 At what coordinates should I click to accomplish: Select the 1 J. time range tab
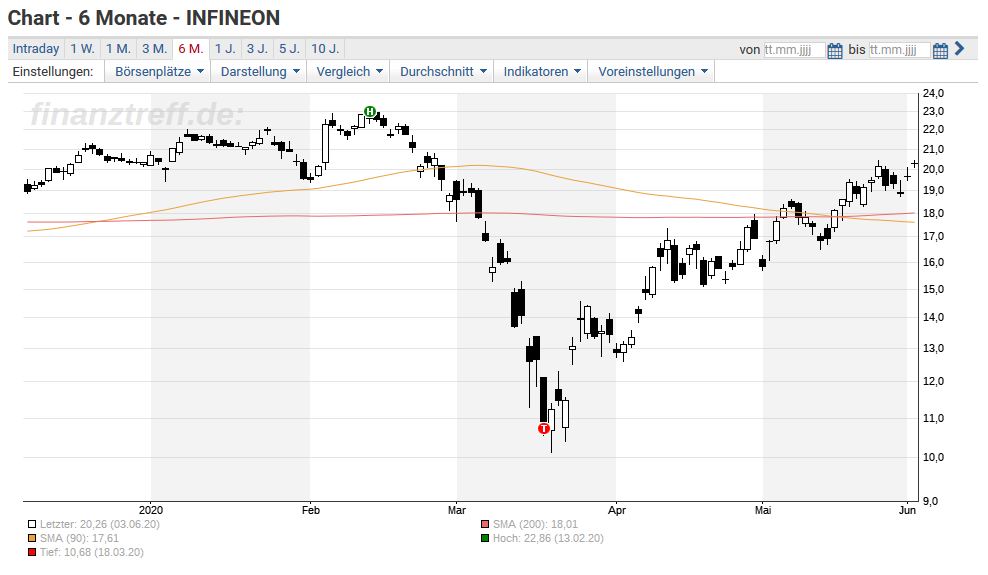click(x=225, y=49)
